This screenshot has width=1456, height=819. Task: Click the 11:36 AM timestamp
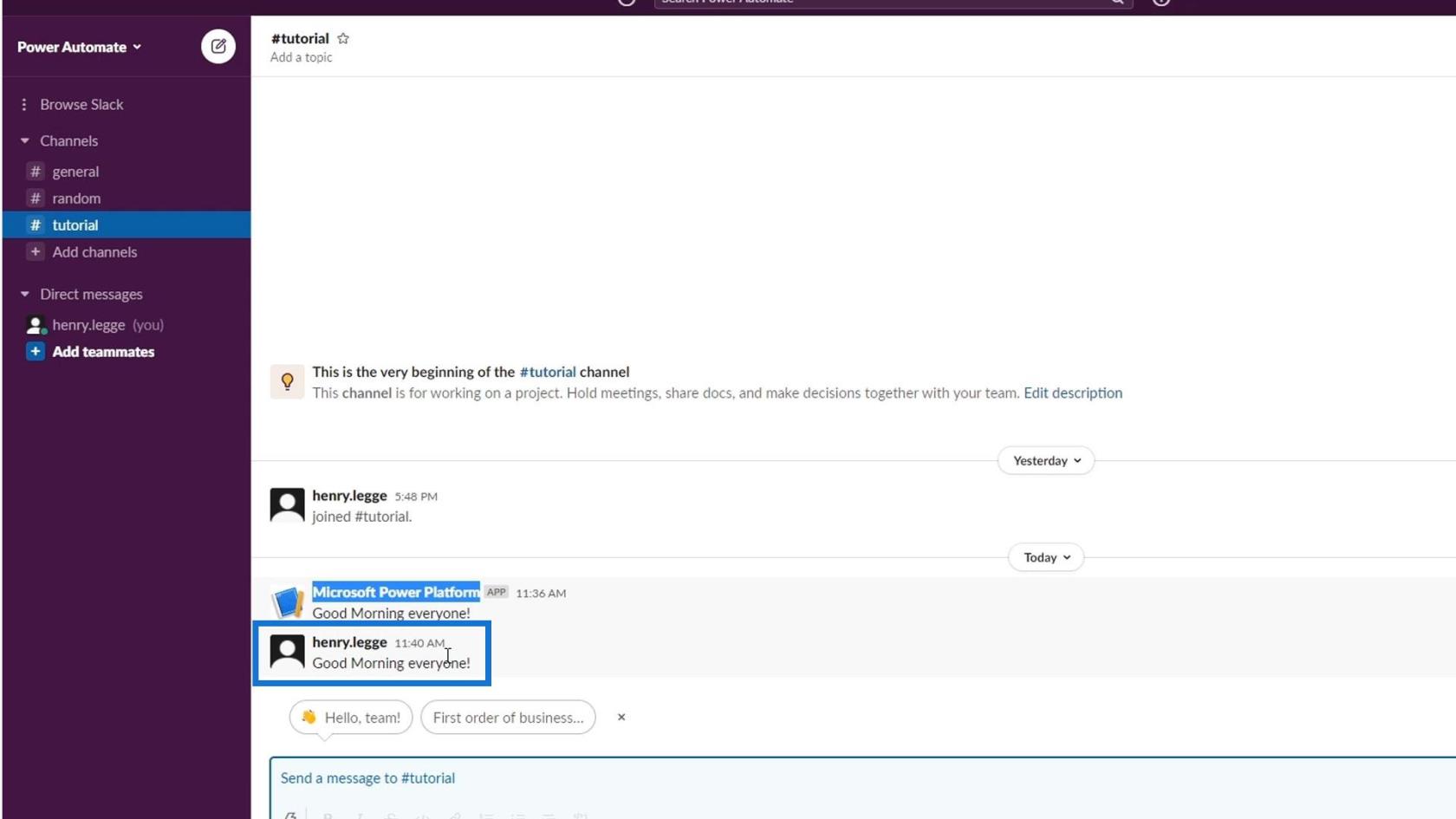pyautogui.click(x=541, y=594)
